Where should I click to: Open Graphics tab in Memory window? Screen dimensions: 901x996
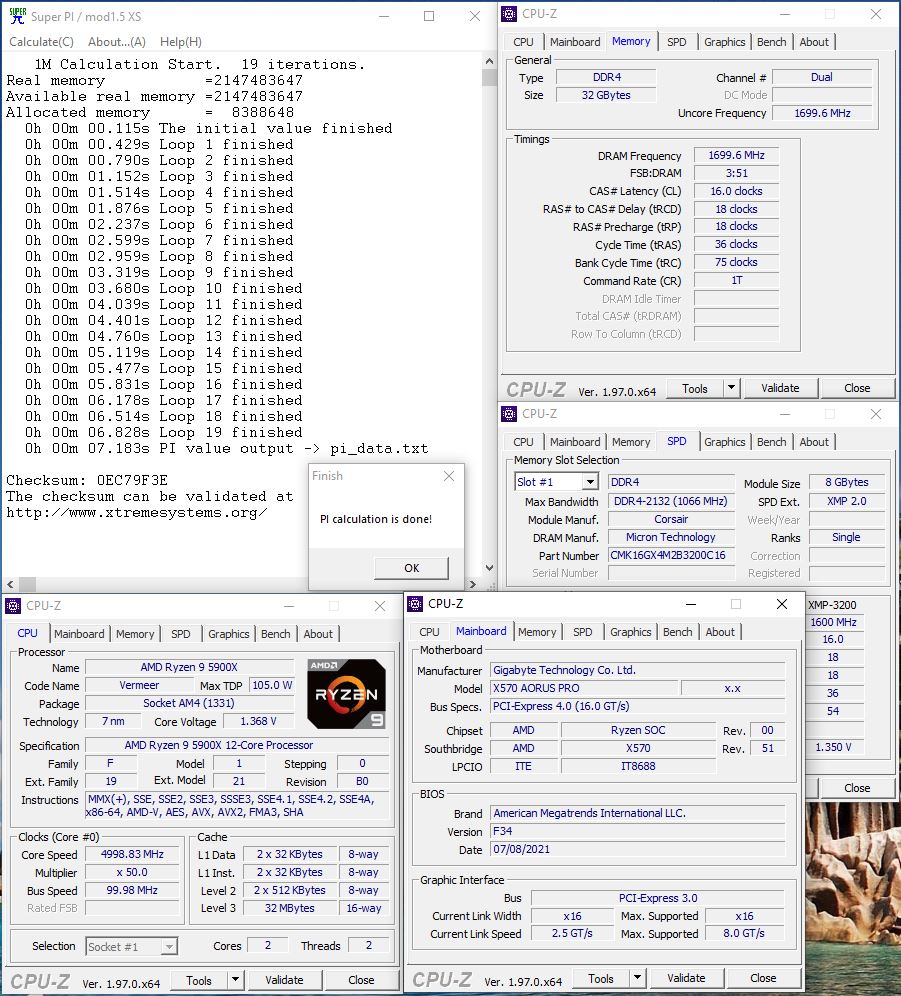point(724,42)
